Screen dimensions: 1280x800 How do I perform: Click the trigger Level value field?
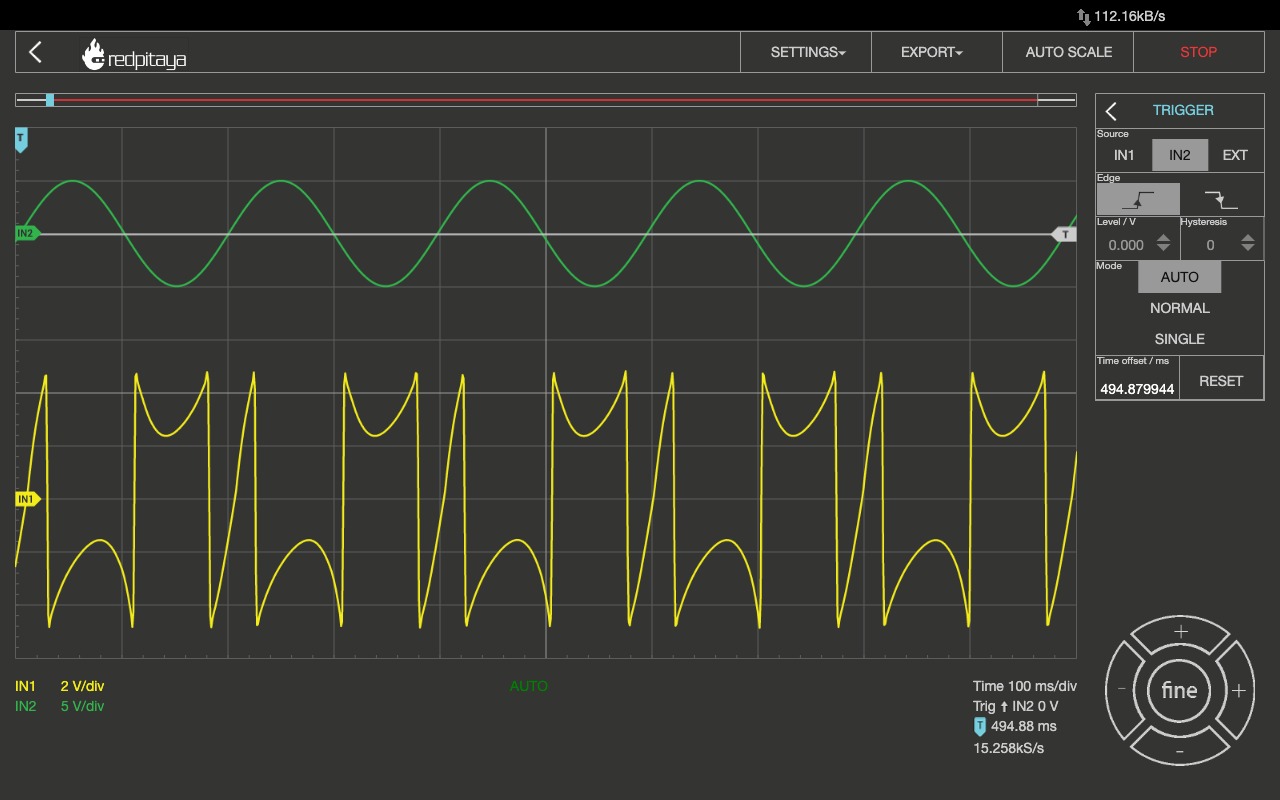point(1124,245)
